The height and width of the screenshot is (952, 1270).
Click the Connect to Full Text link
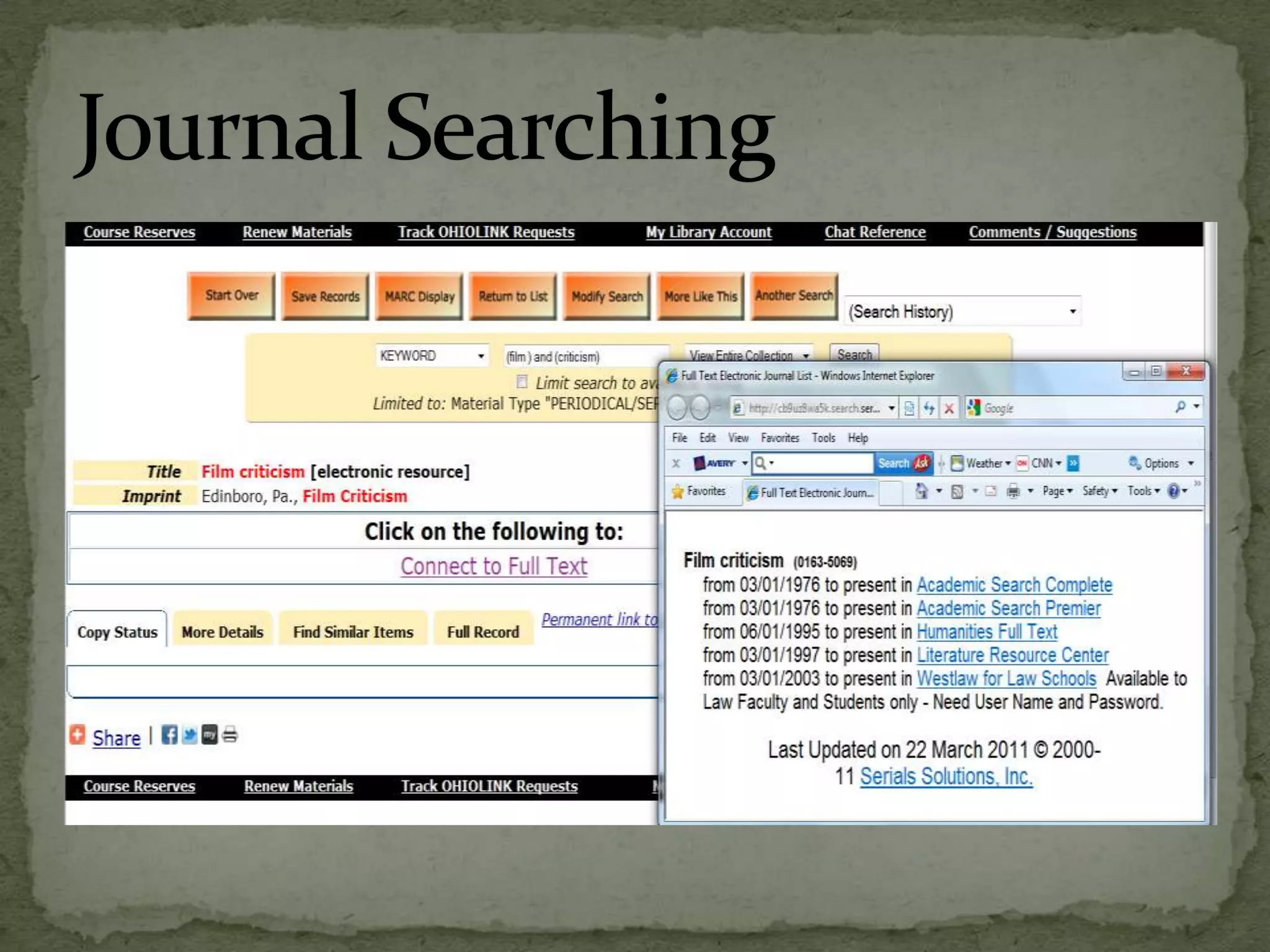[494, 566]
